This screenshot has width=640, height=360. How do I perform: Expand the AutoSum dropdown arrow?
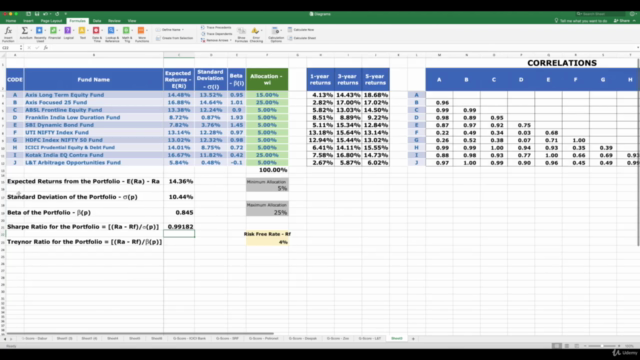(31, 31)
